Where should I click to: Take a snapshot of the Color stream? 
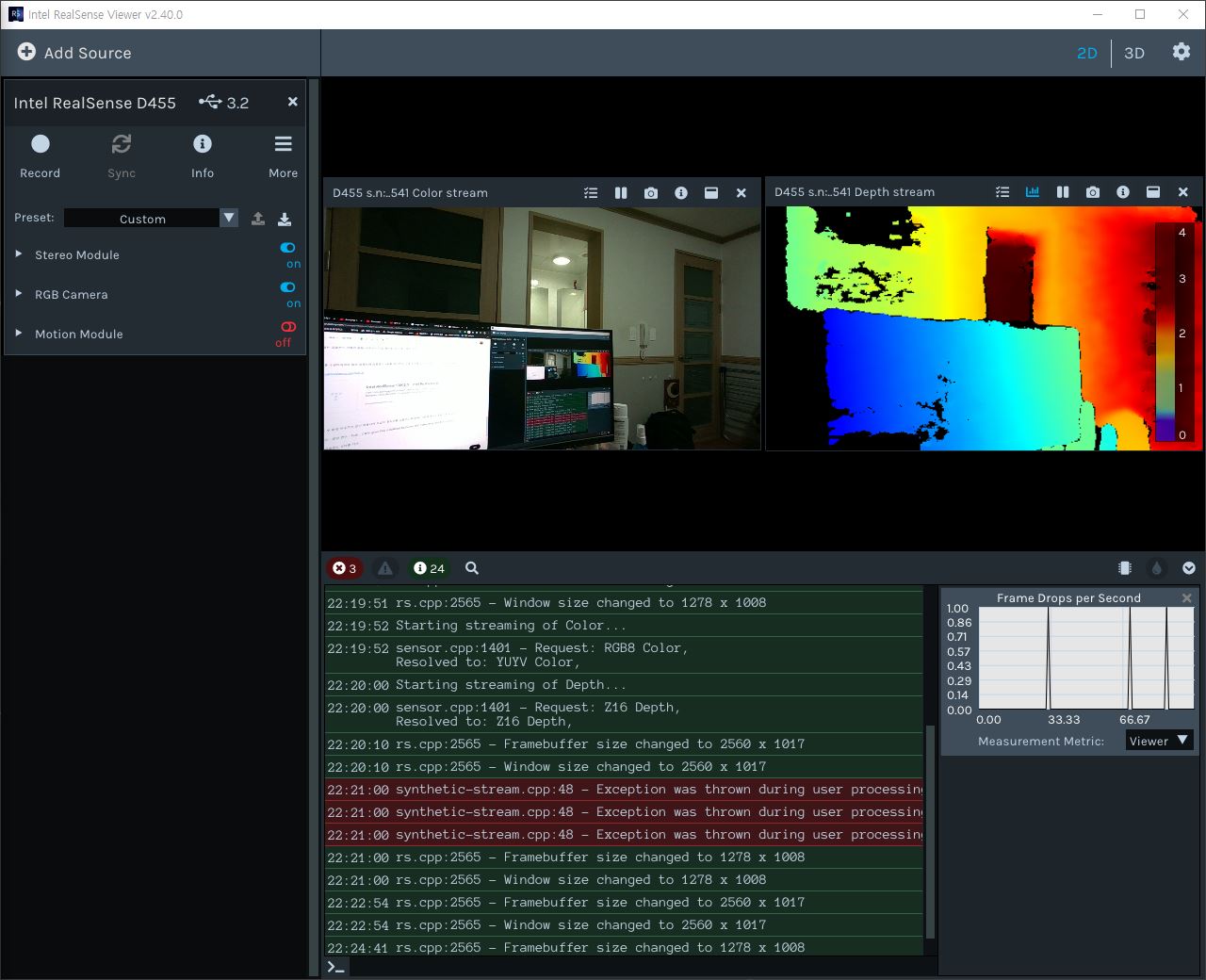(651, 192)
